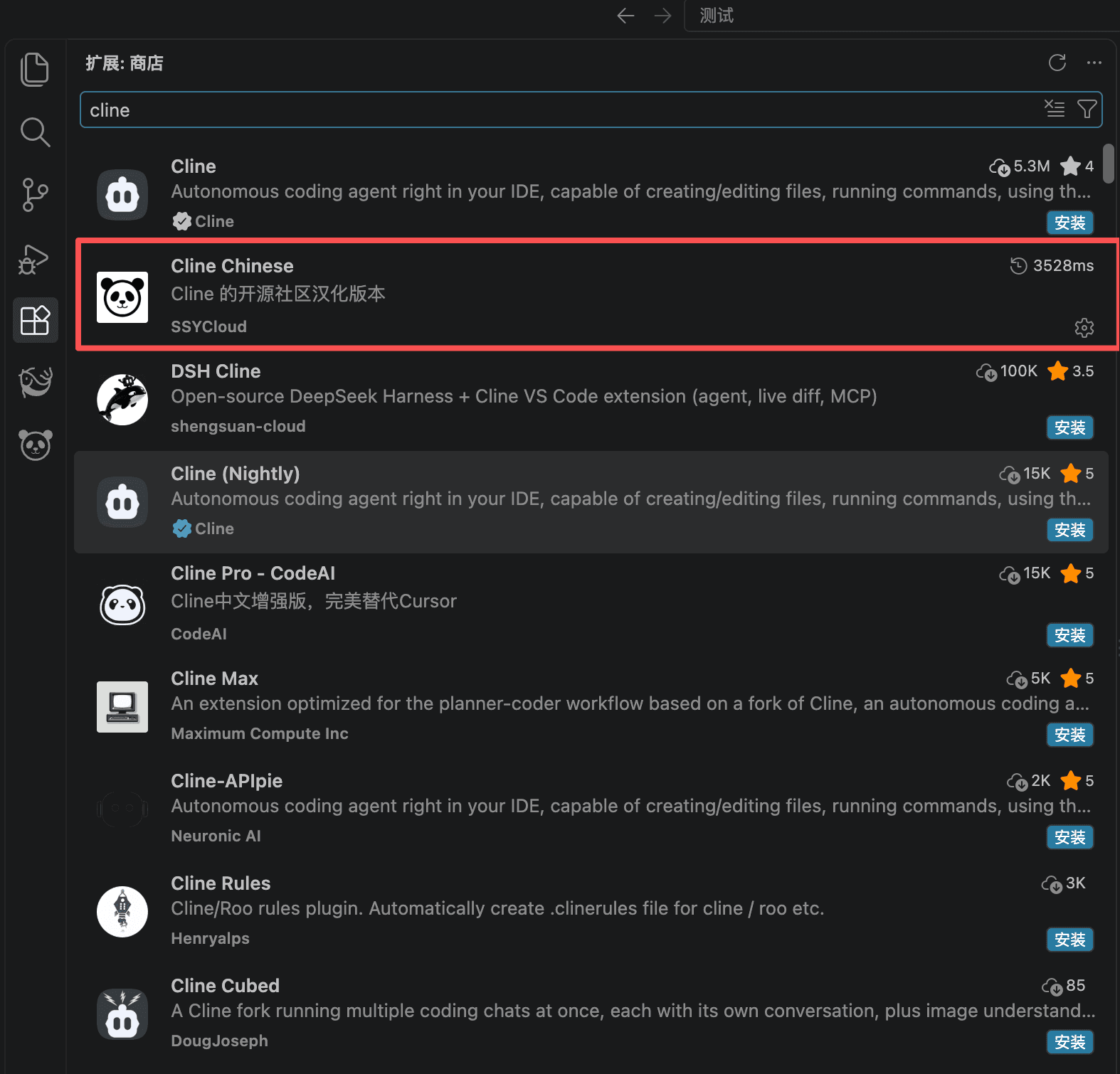Click the Cline extension robot icon
The height and width of the screenshot is (1074, 1120).
(x=122, y=195)
